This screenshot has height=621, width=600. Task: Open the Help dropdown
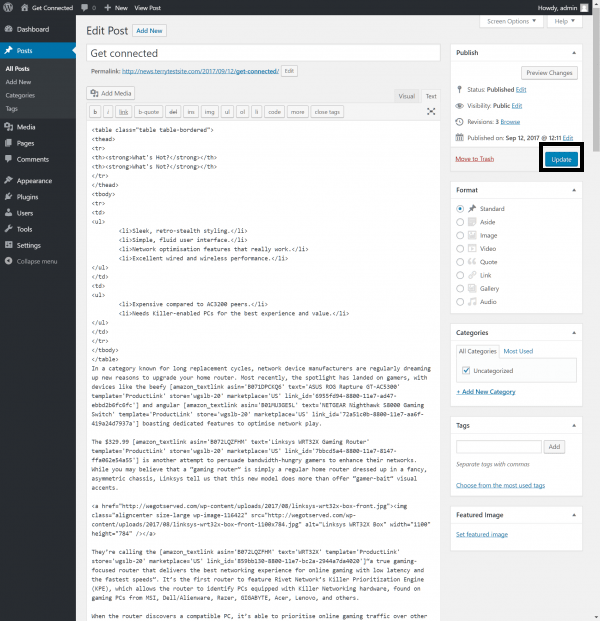tap(564, 21)
